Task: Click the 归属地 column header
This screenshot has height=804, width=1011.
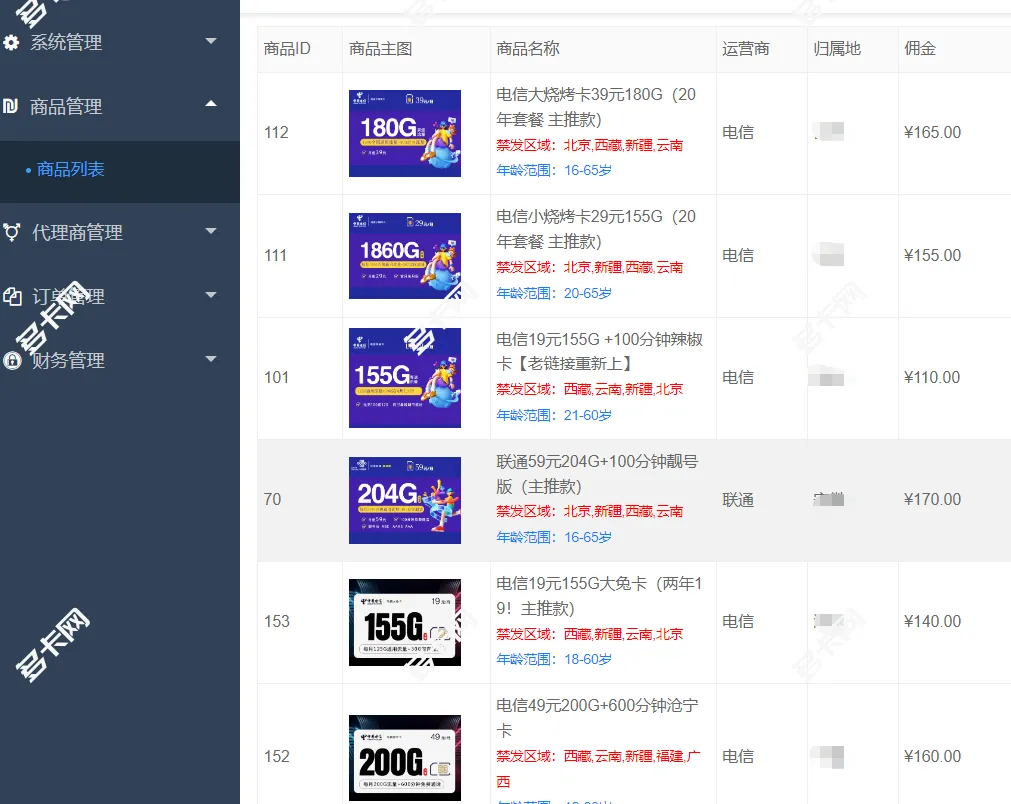Action: 837,48
